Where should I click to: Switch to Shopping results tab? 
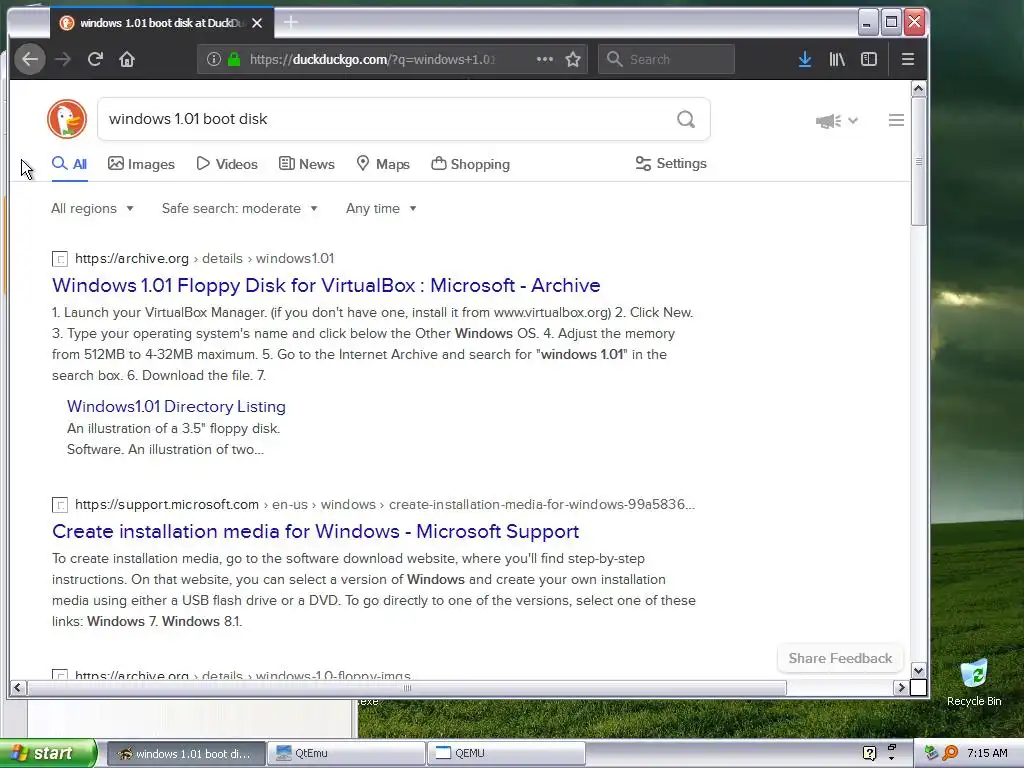(x=471, y=164)
